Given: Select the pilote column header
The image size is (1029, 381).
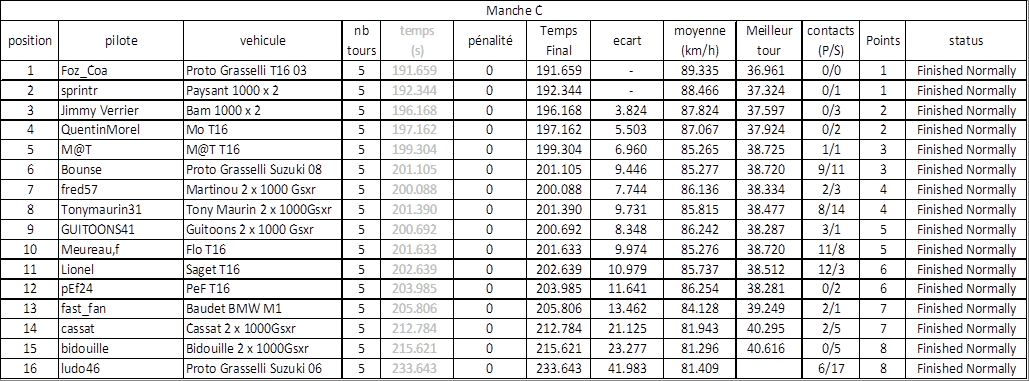Looking at the screenshot, I should (x=121, y=41).
